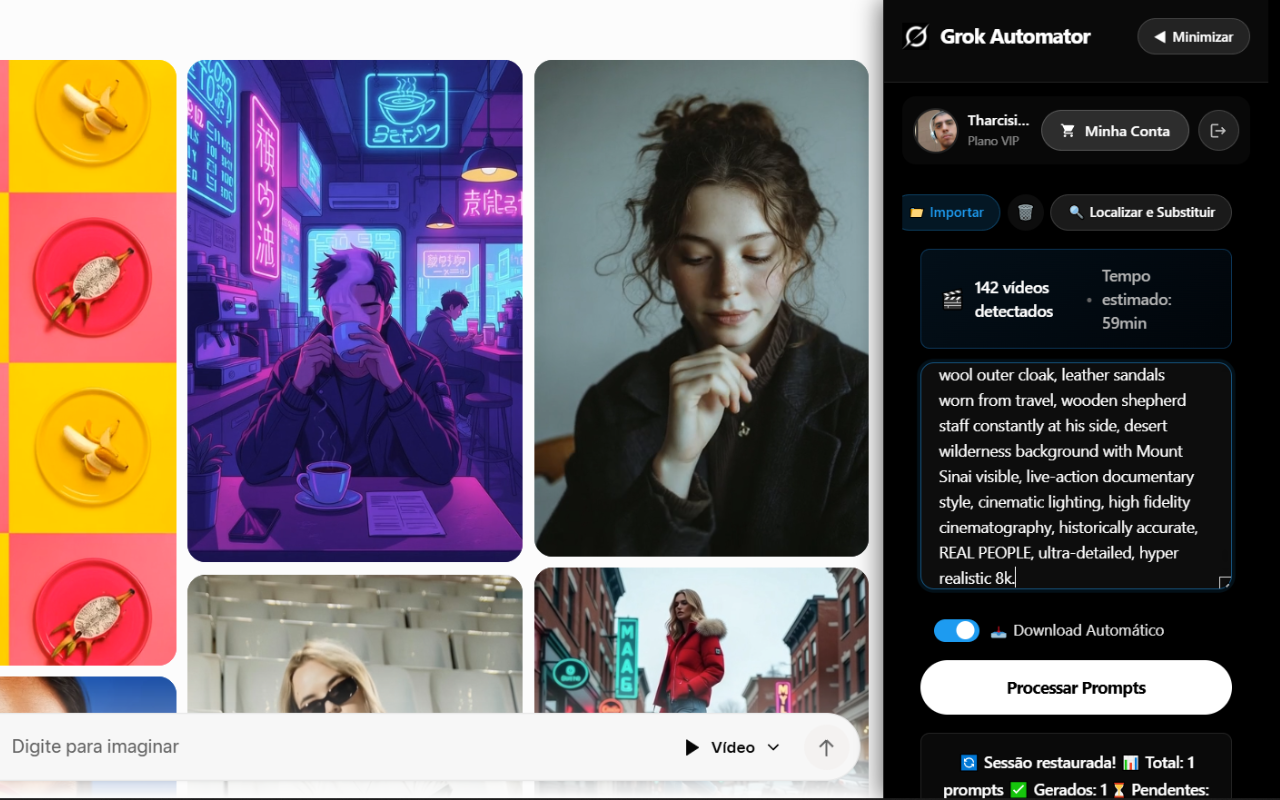1280x800 pixels.
Task: Open the curly-haired woman portrait thumbnail
Action: 701,308
